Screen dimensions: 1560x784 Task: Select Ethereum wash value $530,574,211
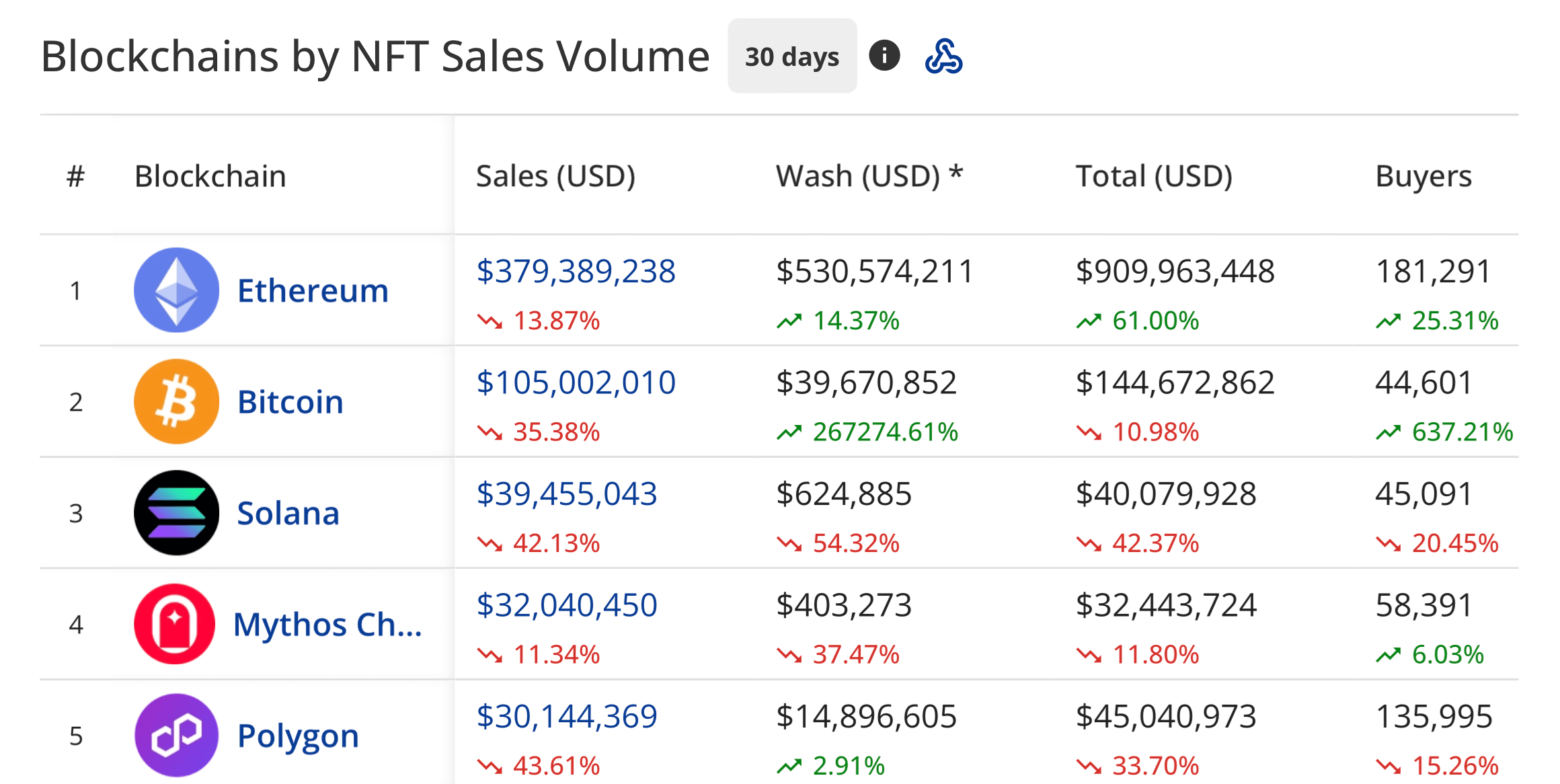(875, 272)
